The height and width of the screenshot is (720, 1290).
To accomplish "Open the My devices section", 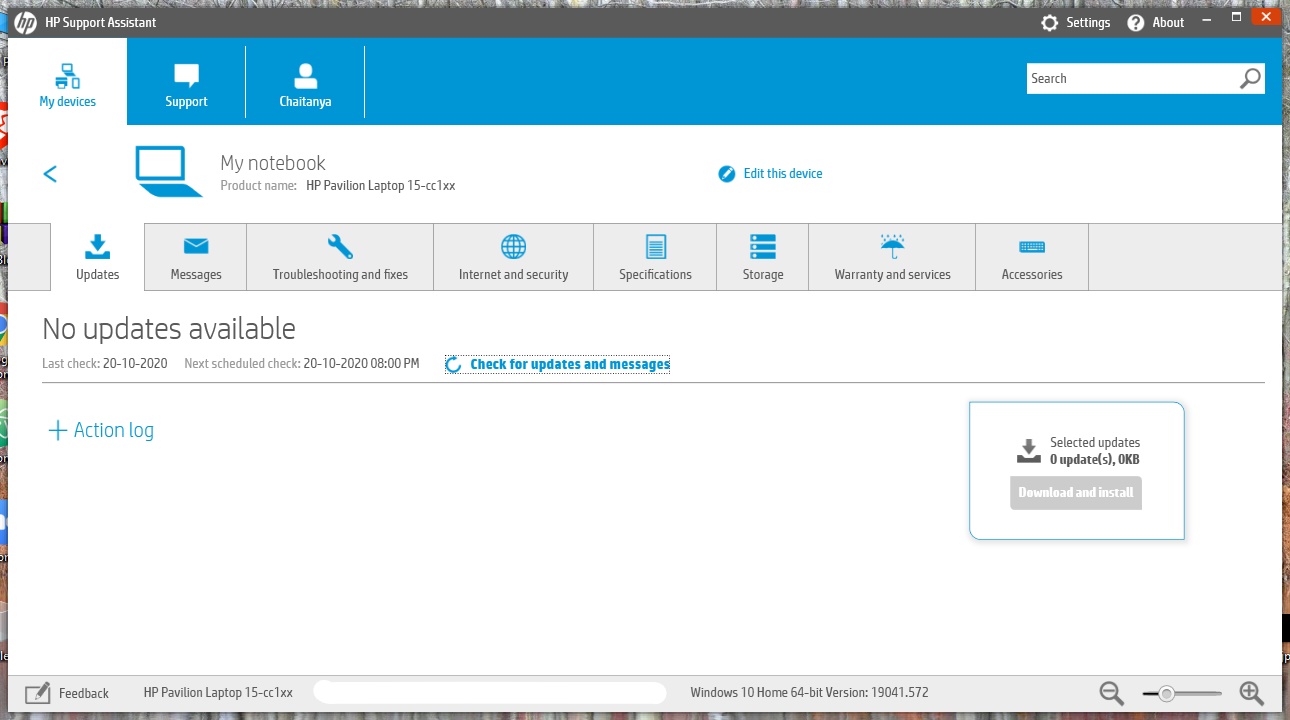I will (68, 82).
